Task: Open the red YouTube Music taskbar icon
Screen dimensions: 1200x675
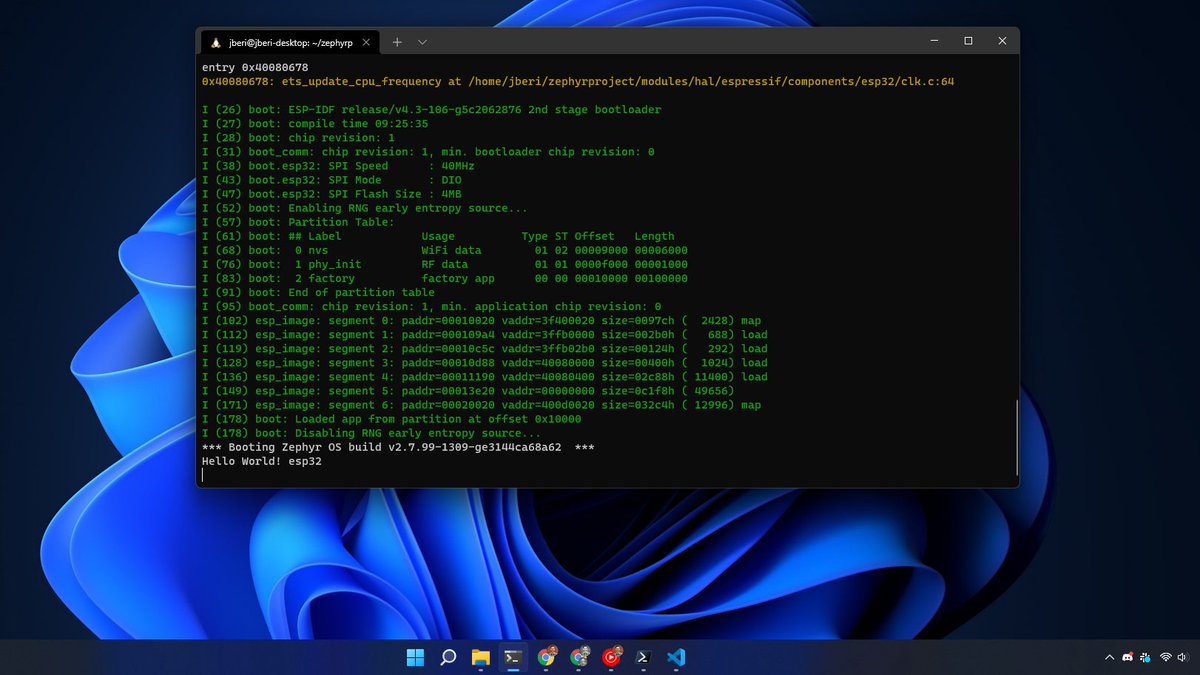Action: pos(611,657)
